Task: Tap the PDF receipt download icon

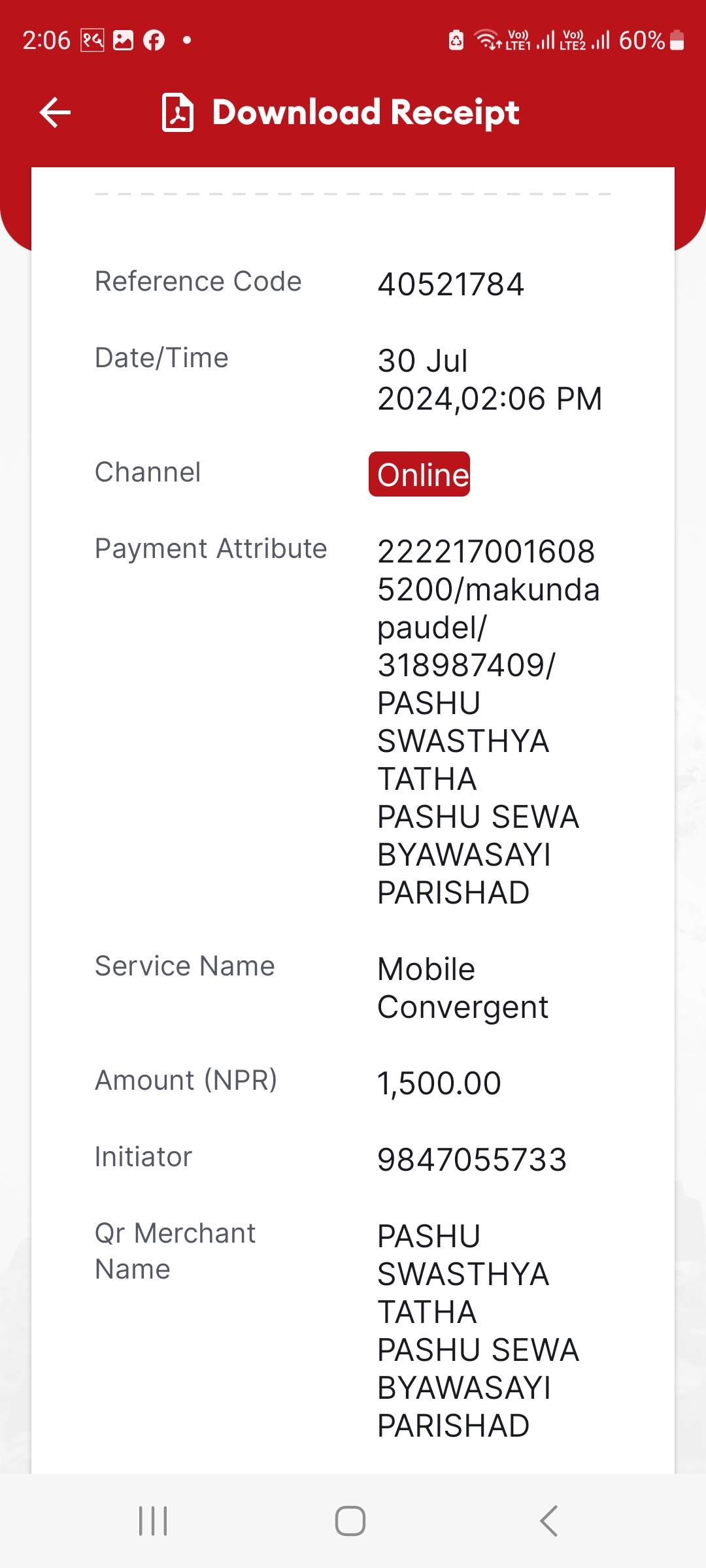Action: pyautogui.click(x=178, y=112)
